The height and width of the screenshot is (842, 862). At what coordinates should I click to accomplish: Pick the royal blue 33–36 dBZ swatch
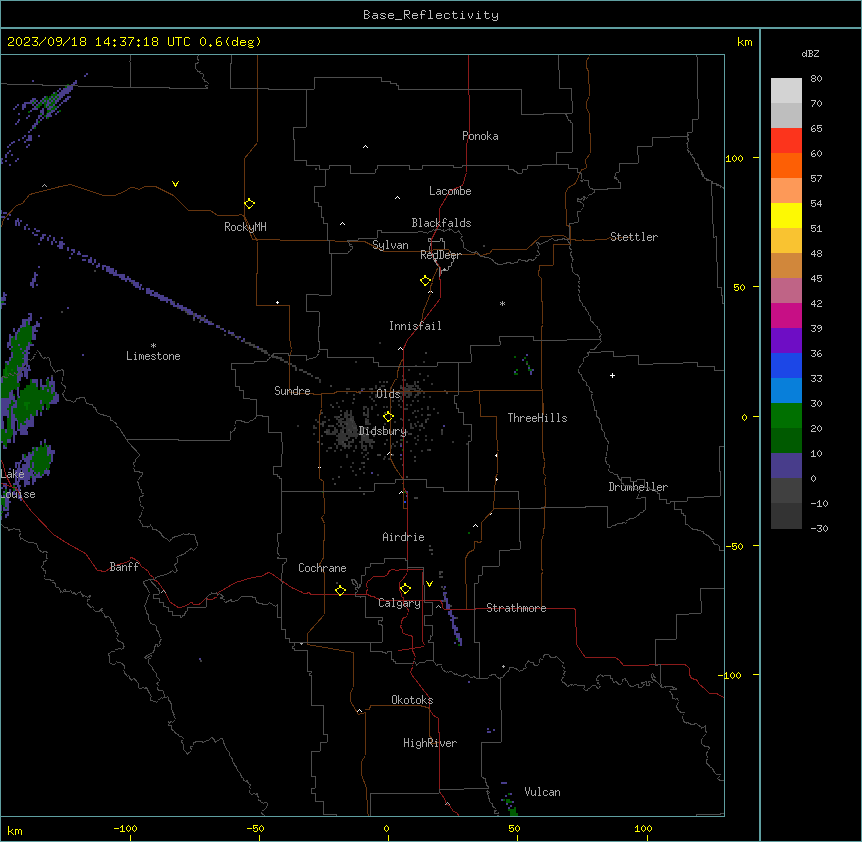[x=786, y=365]
